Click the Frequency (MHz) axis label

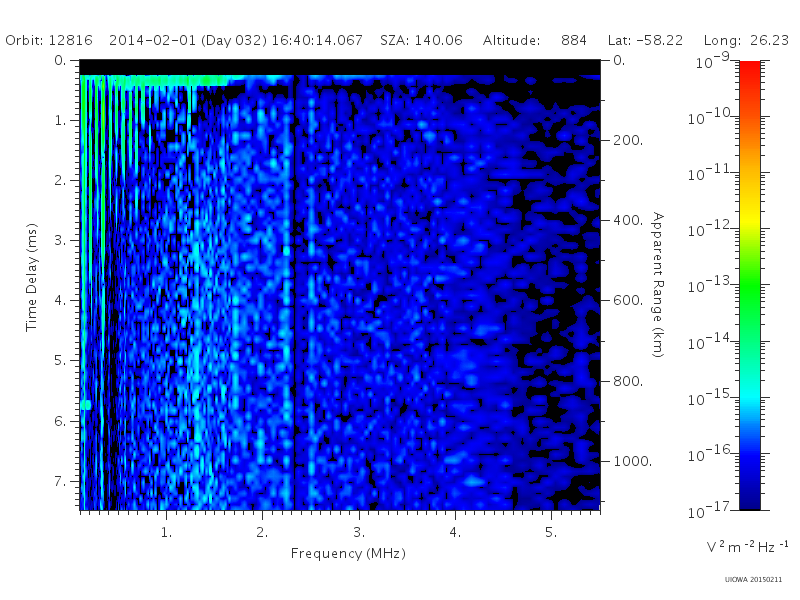[x=348, y=553]
